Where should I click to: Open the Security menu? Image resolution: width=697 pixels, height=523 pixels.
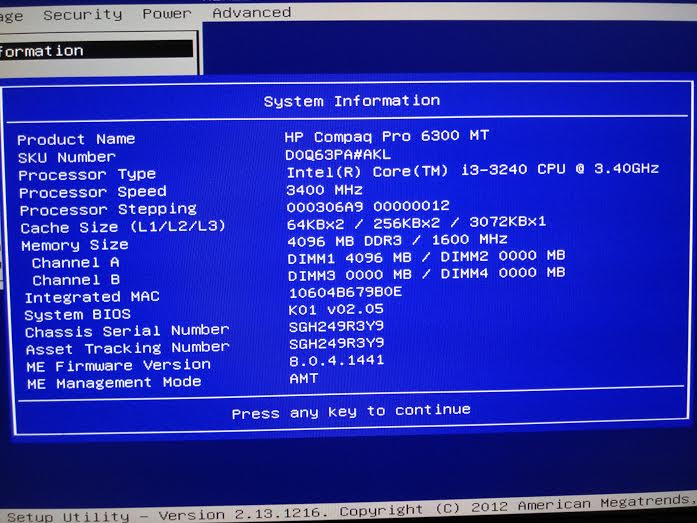click(x=82, y=14)
